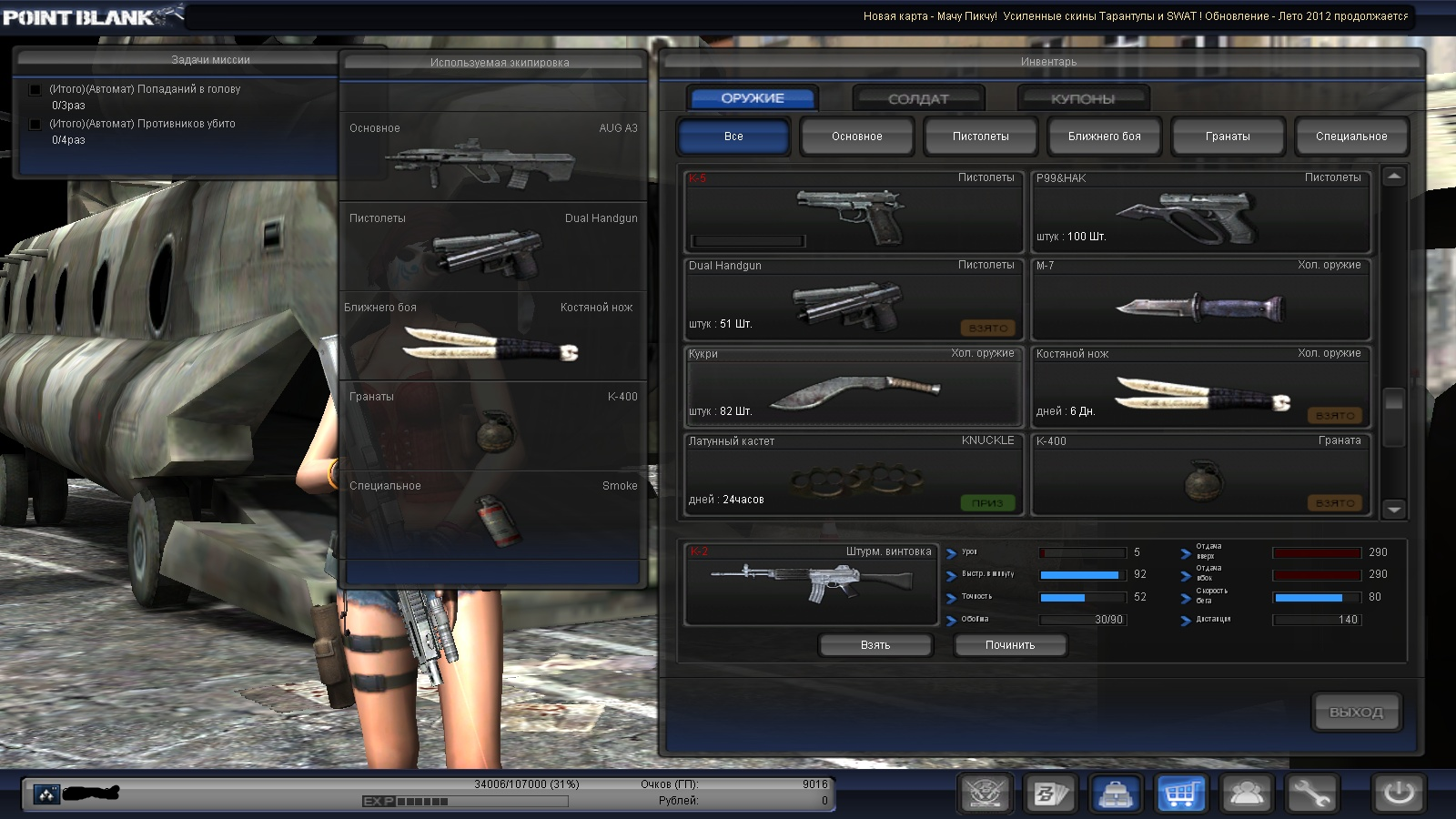Click the 'дней : 24часов' duration text
This screenshot has width=1456, height=819.
point(726,500)
